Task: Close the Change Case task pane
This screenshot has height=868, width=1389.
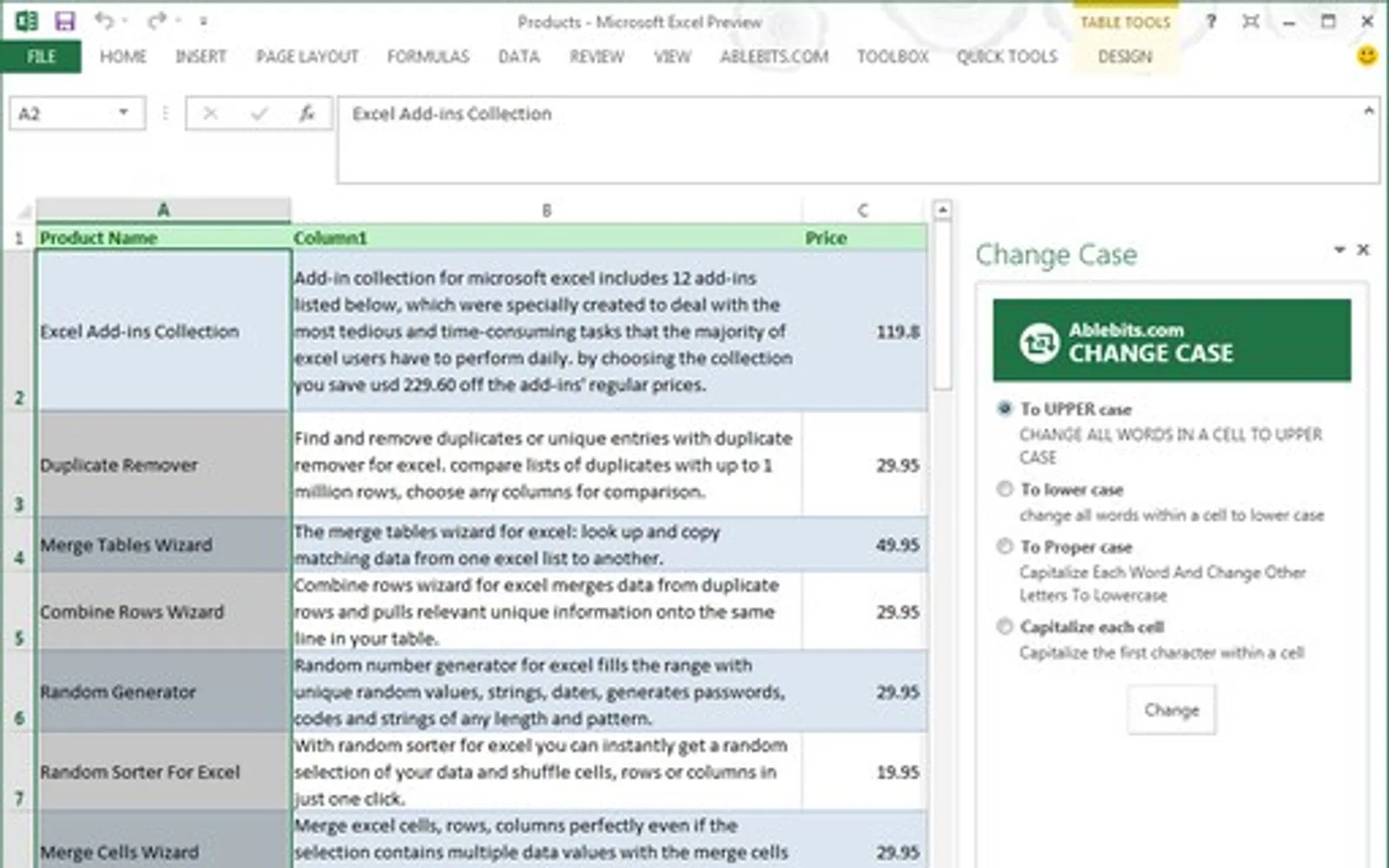Action: (1363, 250)
